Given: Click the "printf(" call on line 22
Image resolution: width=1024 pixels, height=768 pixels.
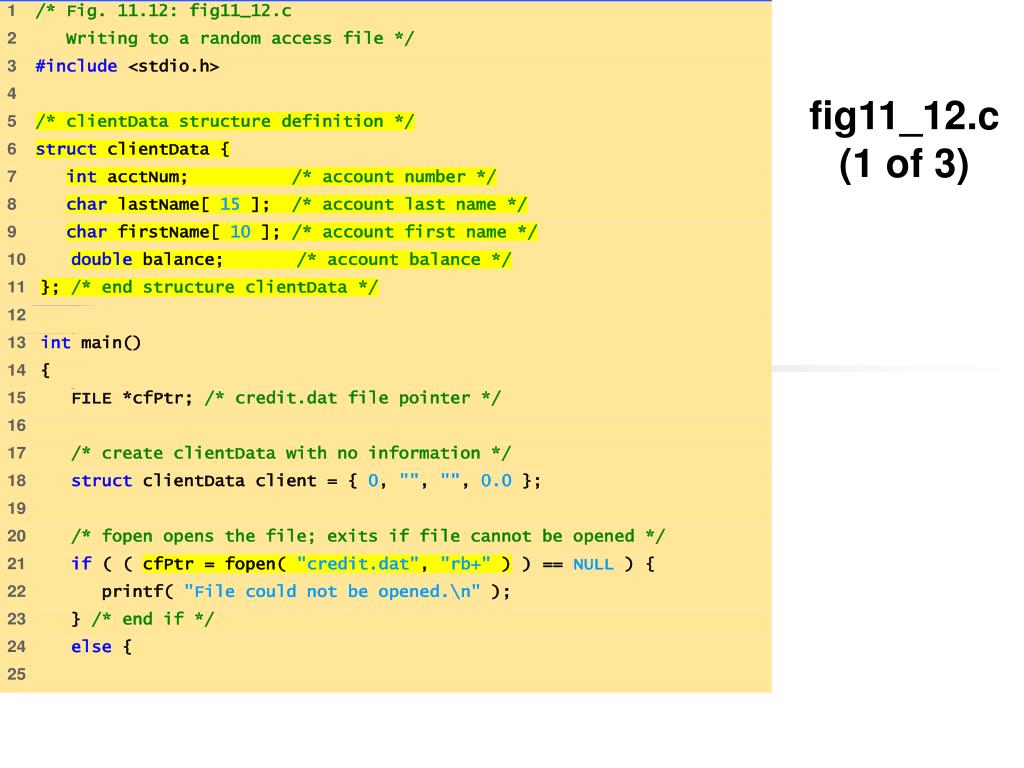Looking at the screenshot, I should [137, 592].
